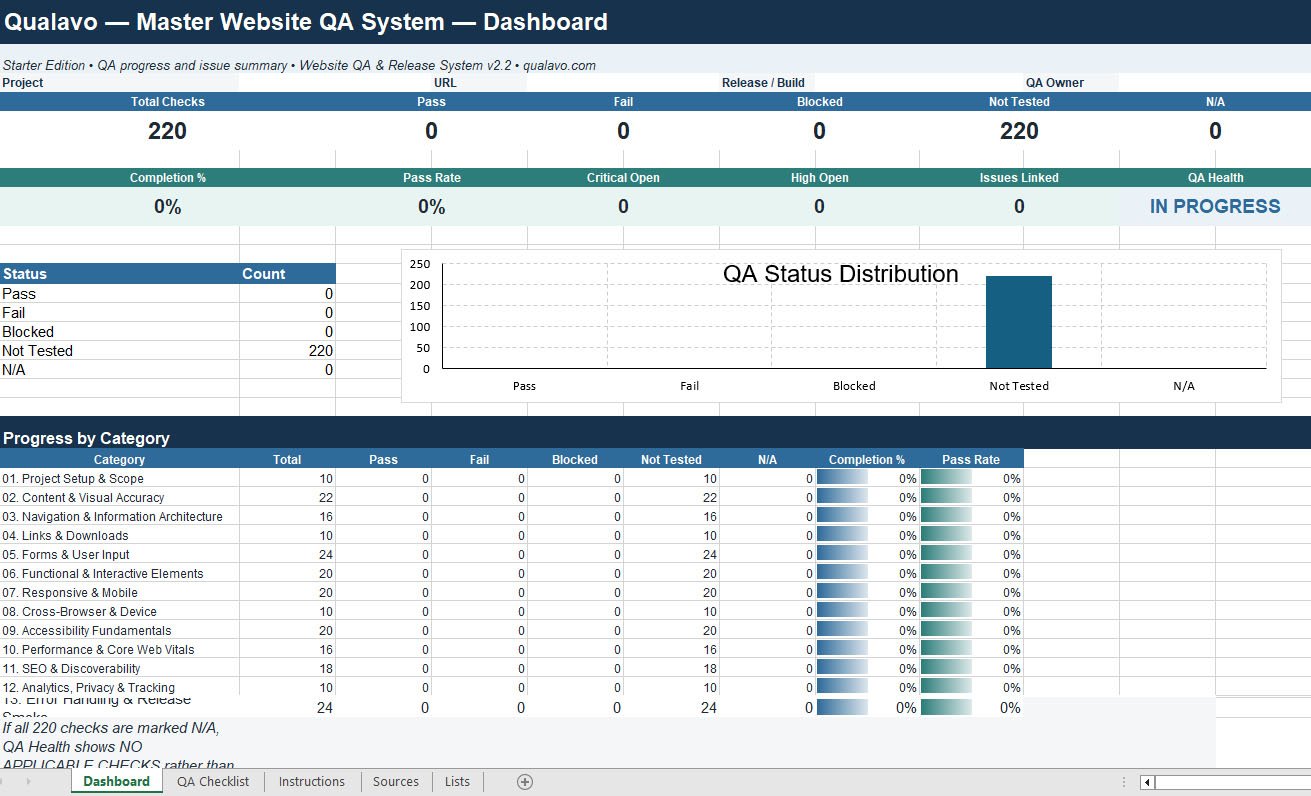Select the QA Status Distribution chart title
1311x796 pixels.
(840, 274)
